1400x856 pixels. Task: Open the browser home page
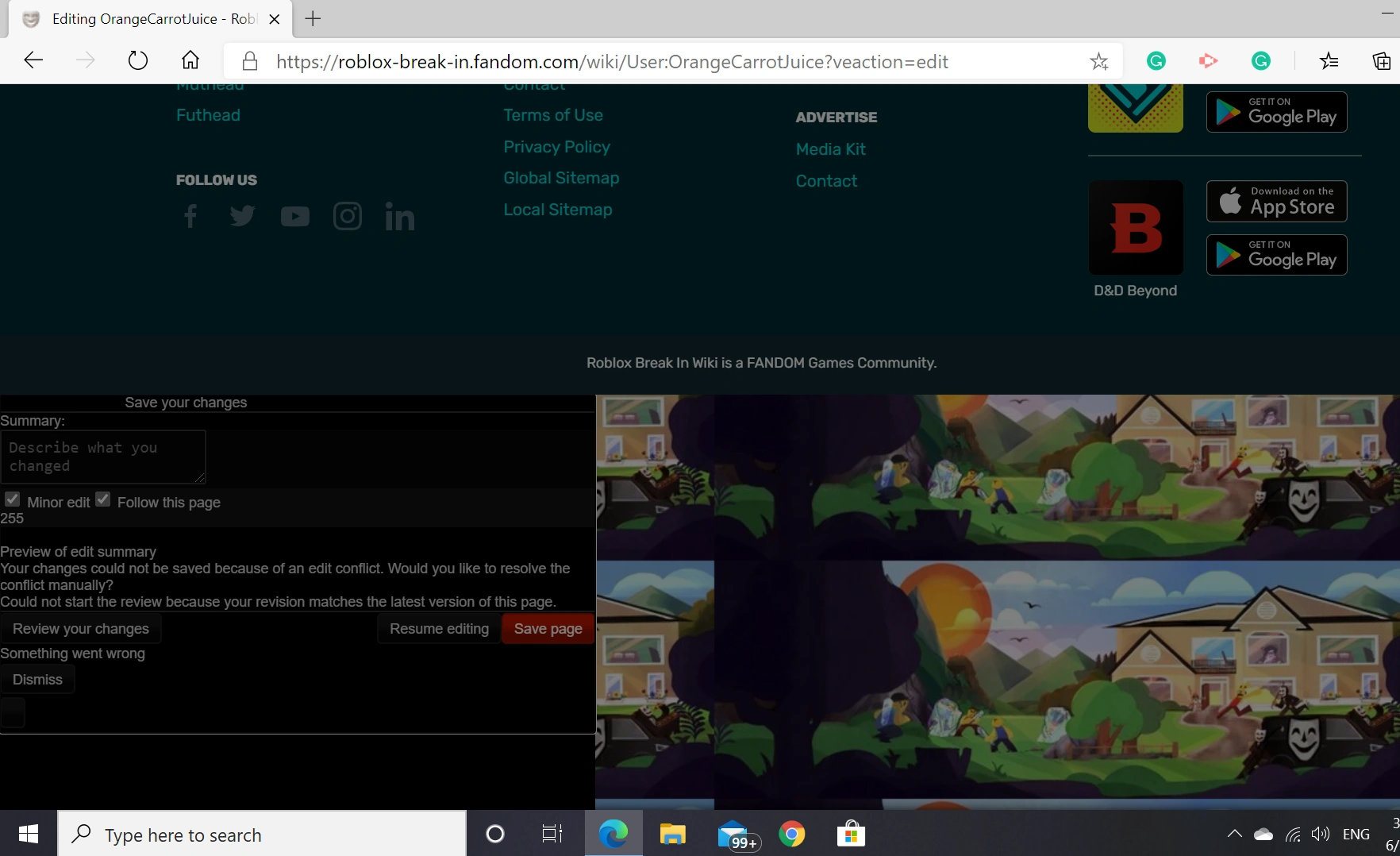(x=190, y=60)
